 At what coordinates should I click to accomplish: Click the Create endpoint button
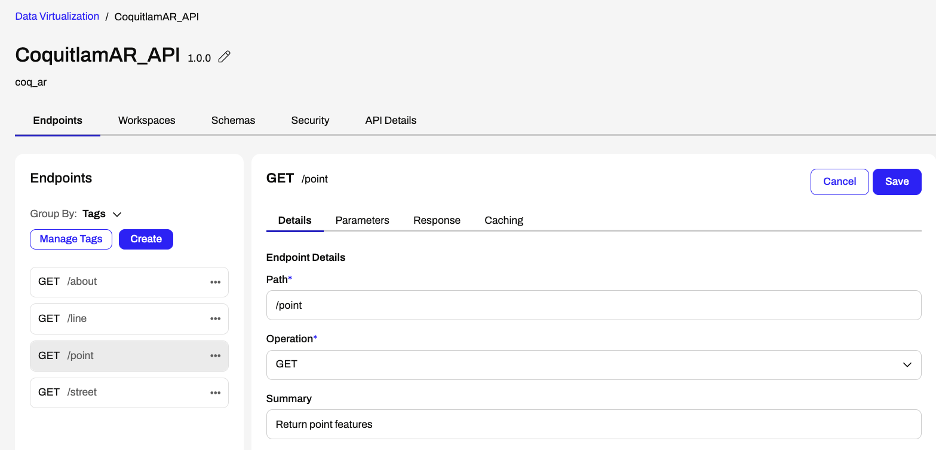click(x=146, y=239)
